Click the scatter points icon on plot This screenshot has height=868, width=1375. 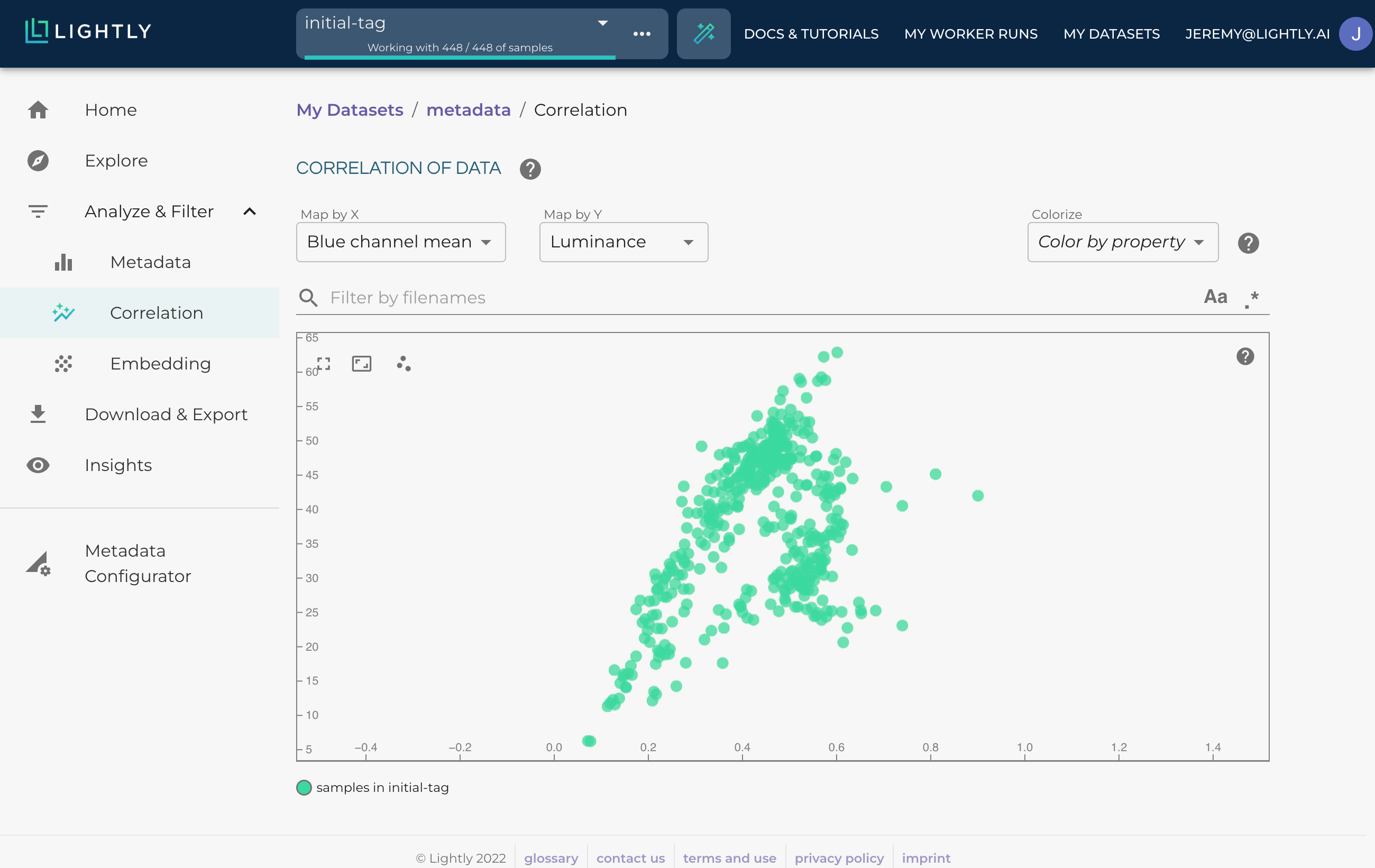tap(403, 364)
